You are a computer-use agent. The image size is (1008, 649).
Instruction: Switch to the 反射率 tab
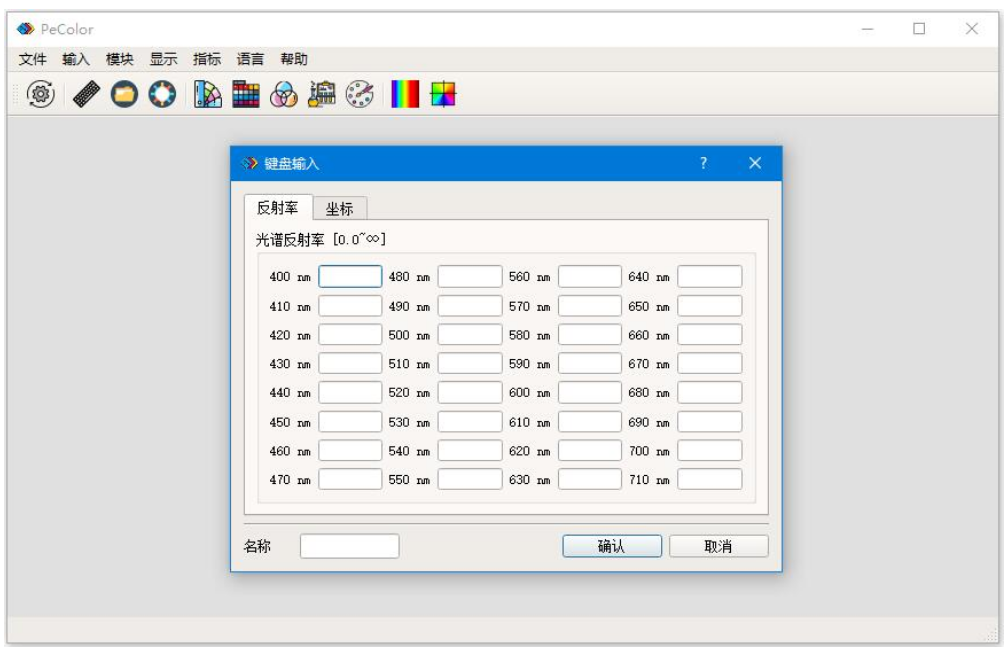278,208
